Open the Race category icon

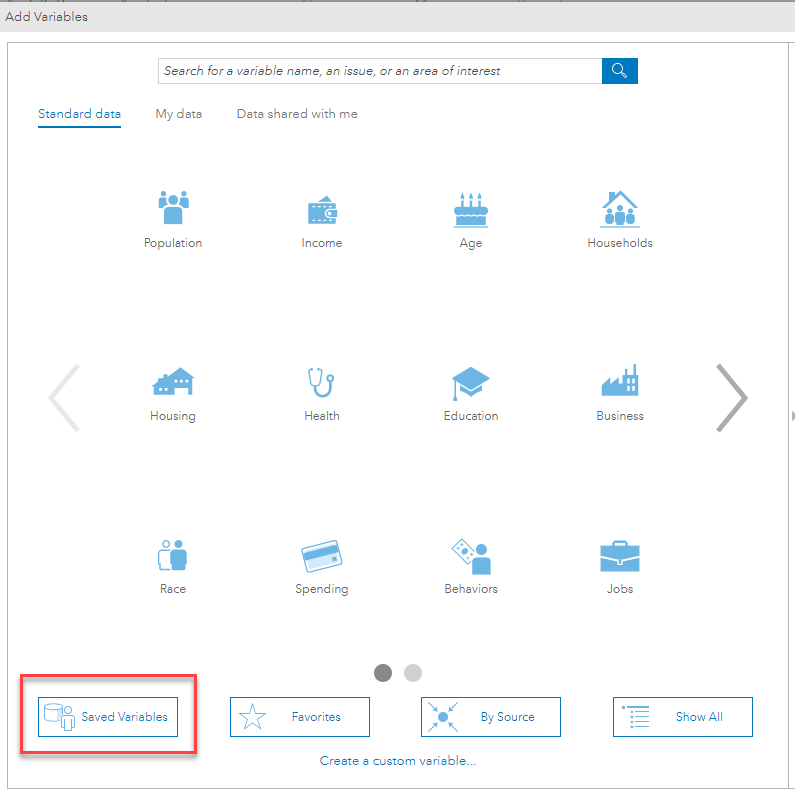(173, 555)
